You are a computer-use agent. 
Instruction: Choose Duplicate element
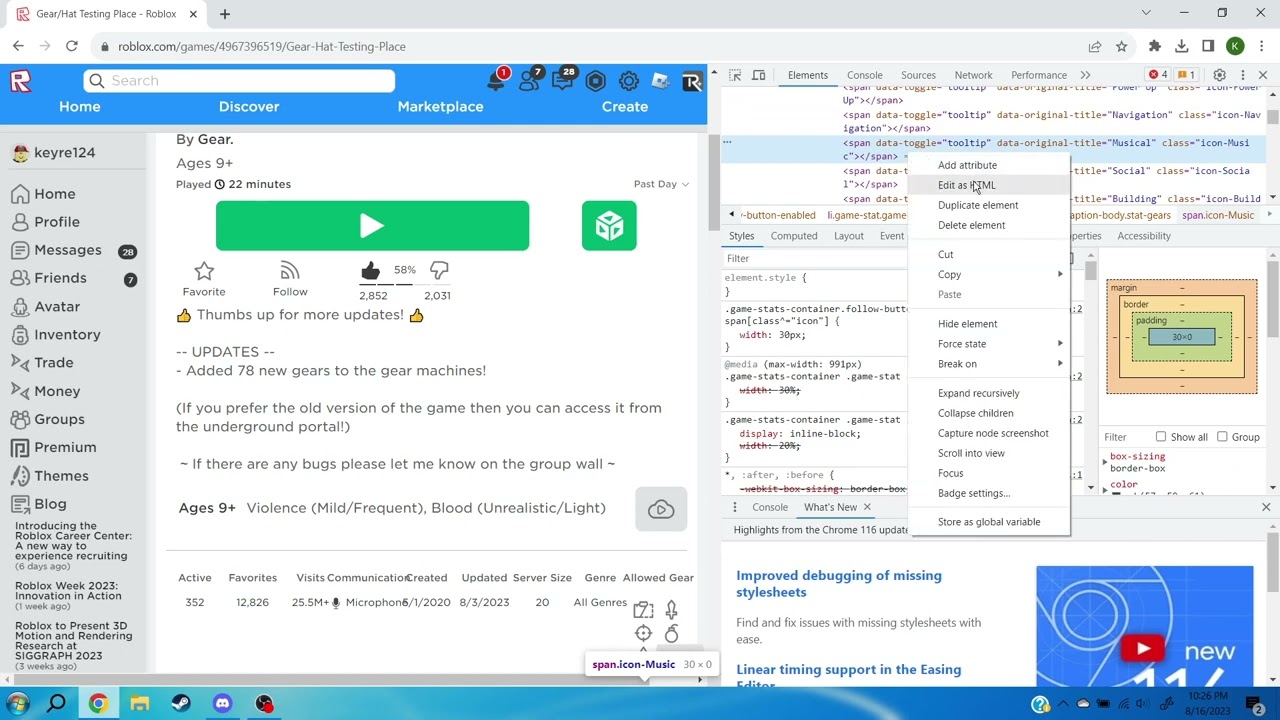(x=990, y=205)
